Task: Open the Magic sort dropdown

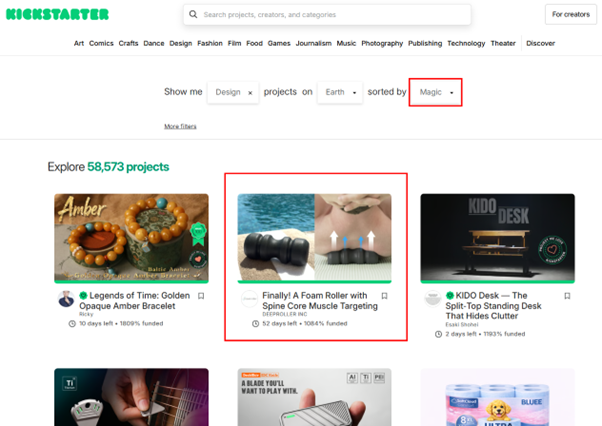Action: (435, 92)
